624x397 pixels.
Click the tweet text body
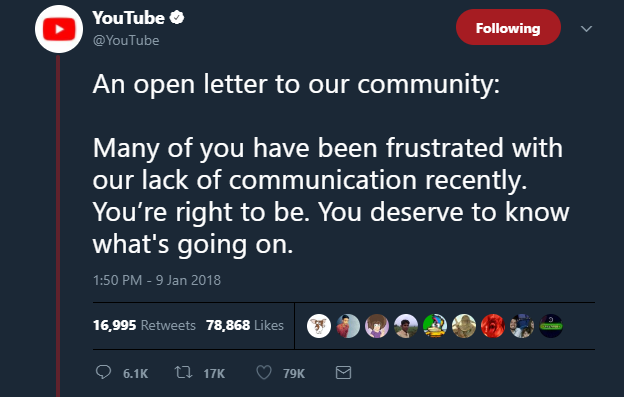[x=331, y=164]
